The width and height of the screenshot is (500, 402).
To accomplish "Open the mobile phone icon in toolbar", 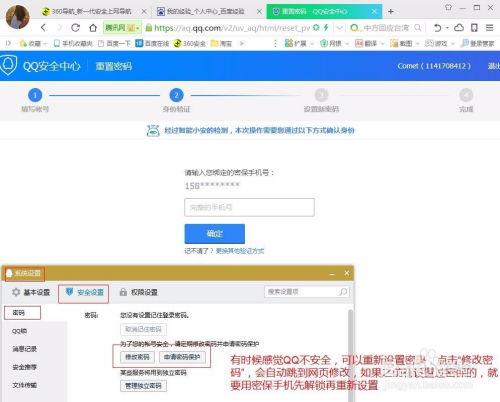I will (x=474, y=28).
